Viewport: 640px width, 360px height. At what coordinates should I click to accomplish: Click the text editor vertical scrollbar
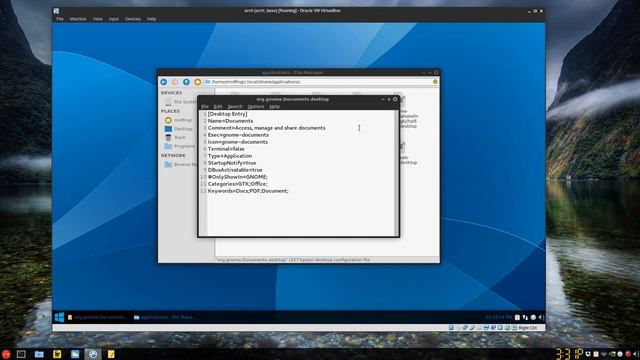point(396,173)
